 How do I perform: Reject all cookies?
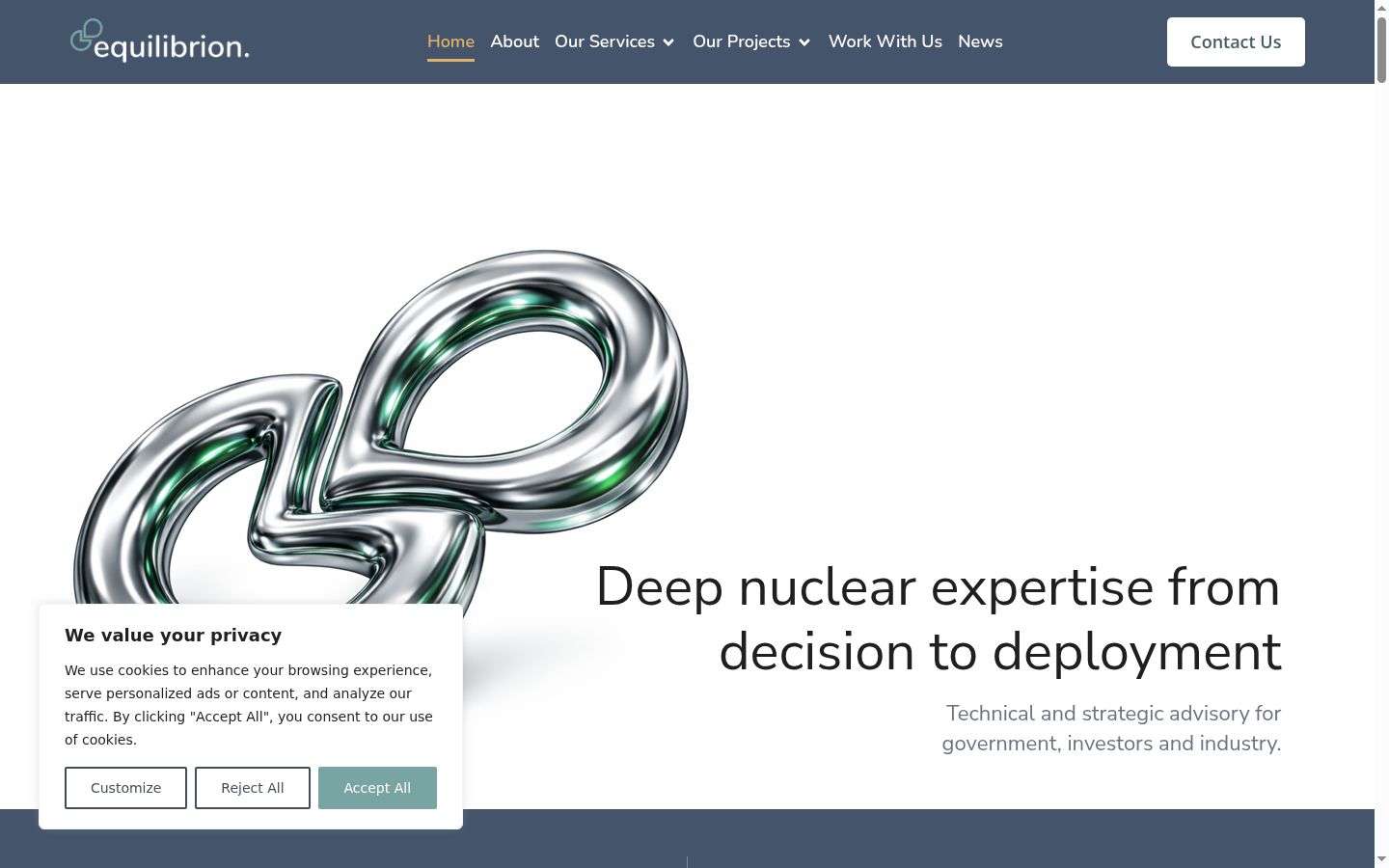pyautogui.click(x=253, y=788)
